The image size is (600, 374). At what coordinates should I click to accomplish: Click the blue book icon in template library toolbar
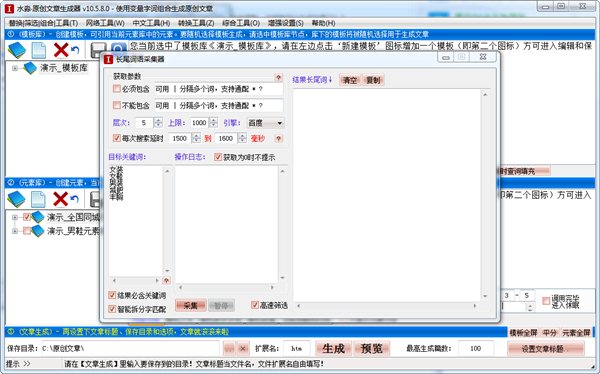17,50
